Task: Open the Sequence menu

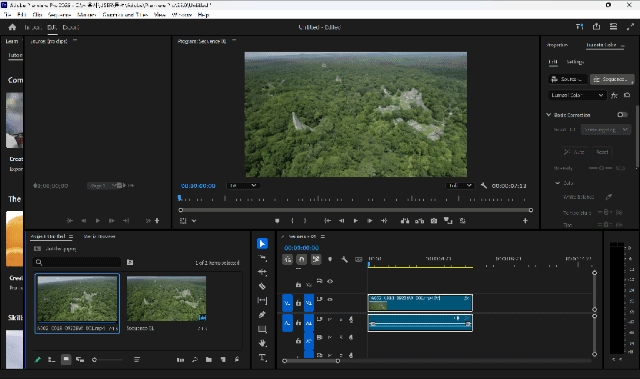Action: point(59,15)
